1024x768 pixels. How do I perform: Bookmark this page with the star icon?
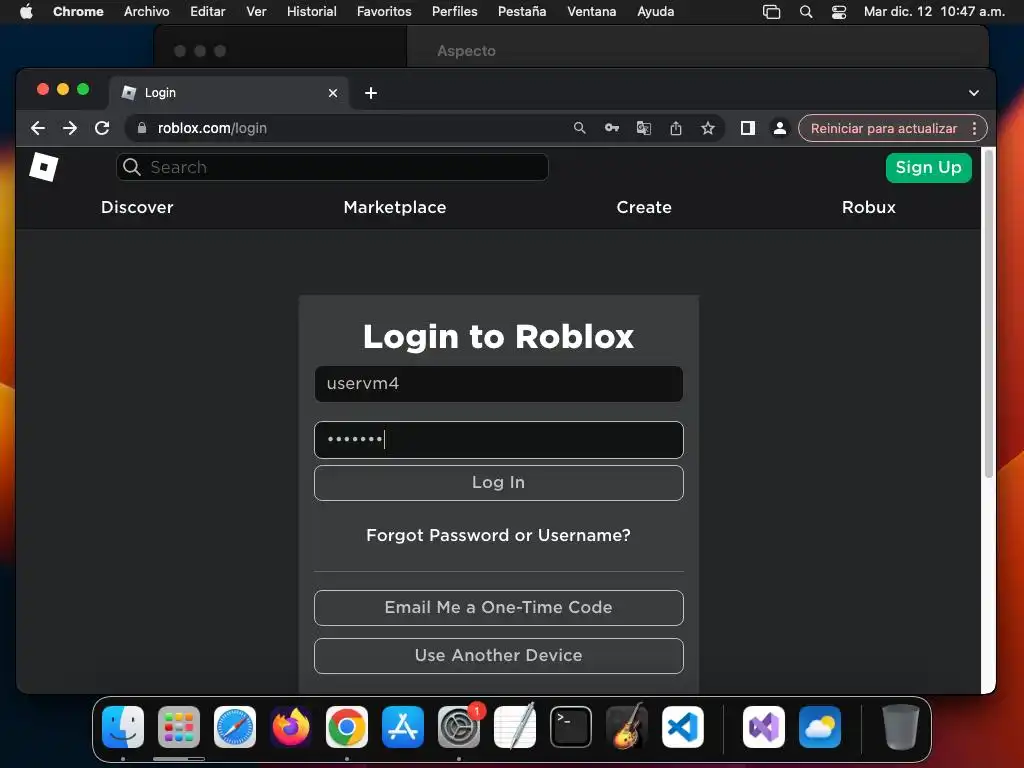tap(708, 128)
